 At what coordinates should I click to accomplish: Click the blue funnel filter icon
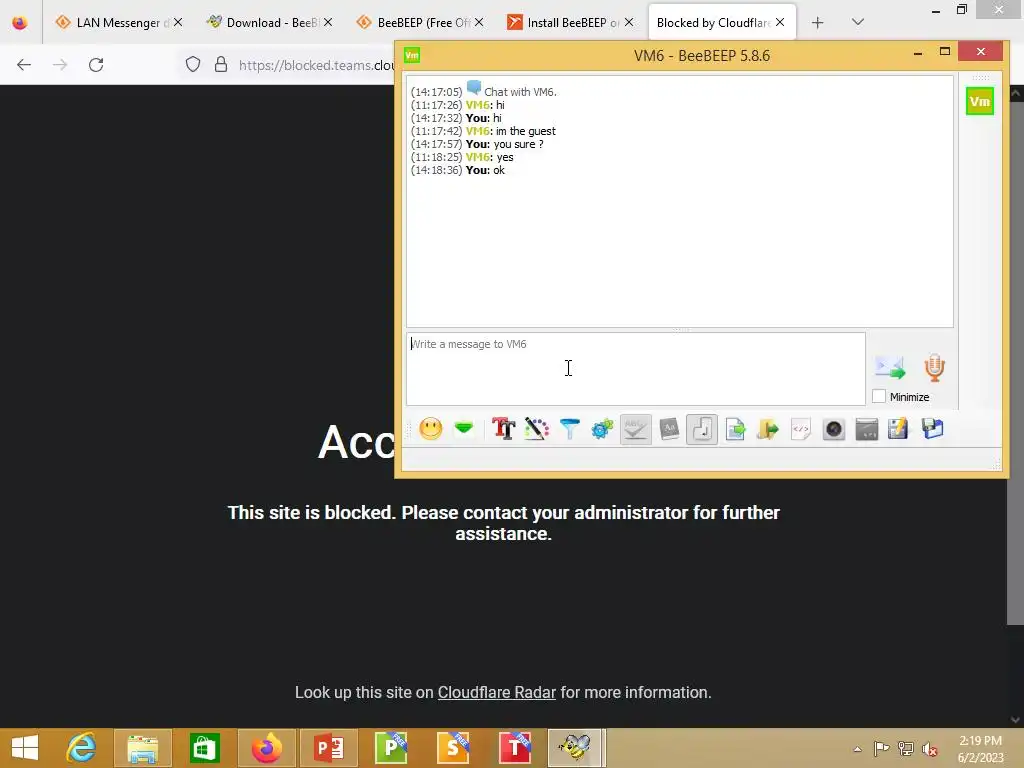coord(569,429)
